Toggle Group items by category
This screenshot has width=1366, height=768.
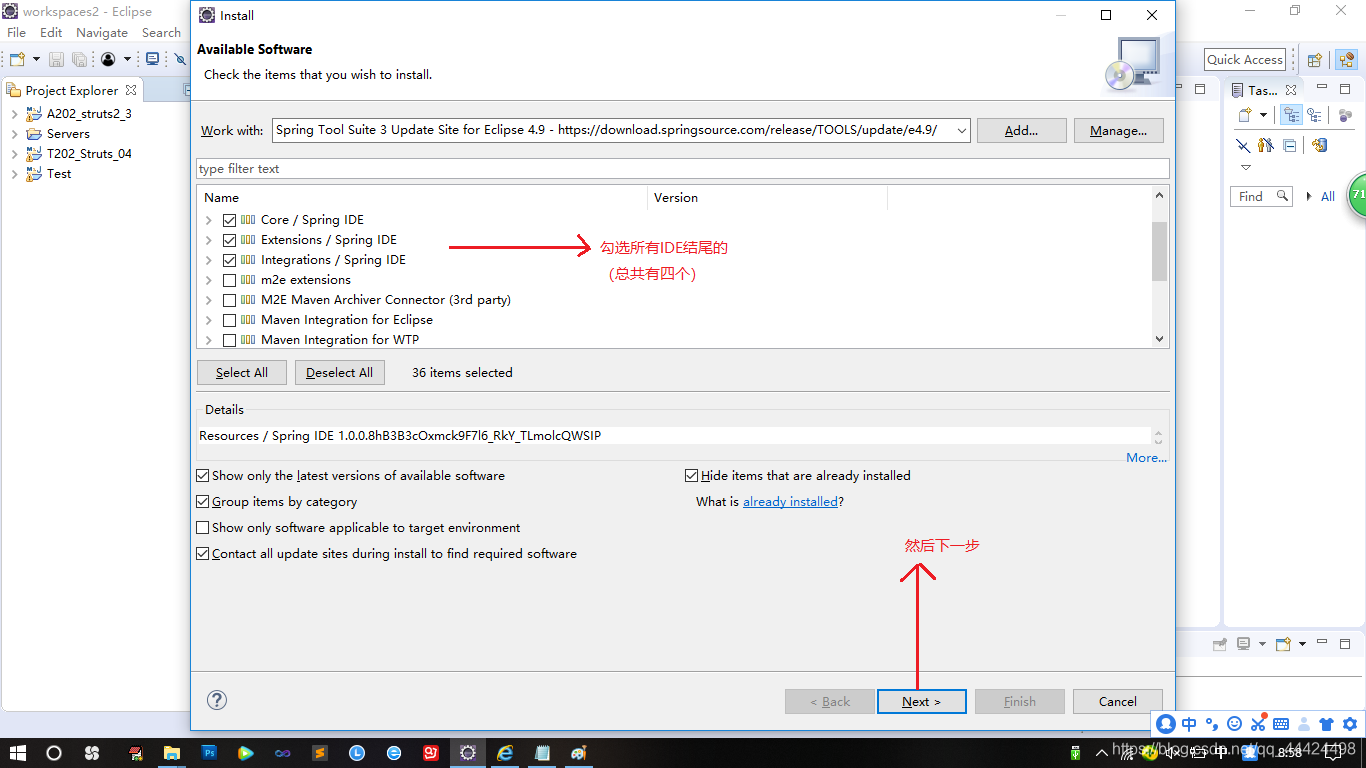[x=203, y=502]
